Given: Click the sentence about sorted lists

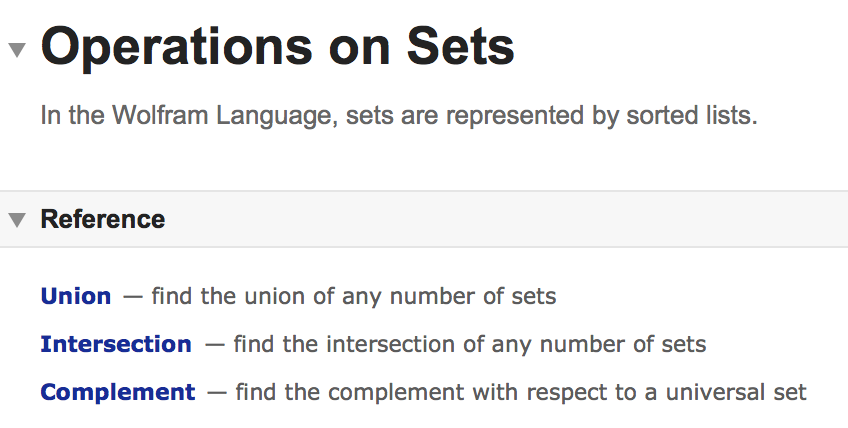Looking at the screenshot, I should click(x=399, y=115).
